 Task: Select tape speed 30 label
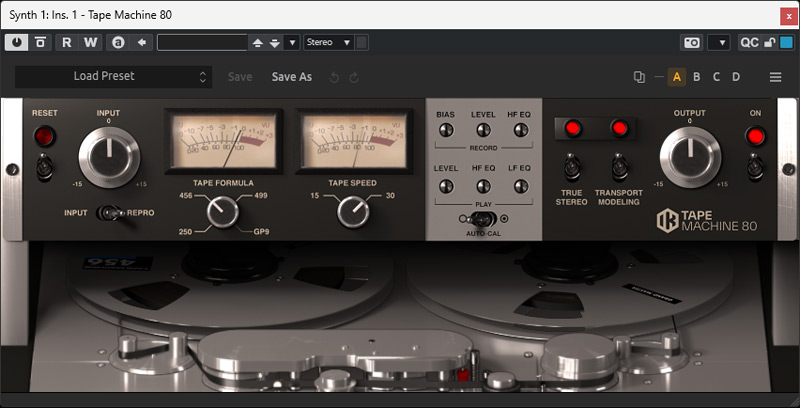390,195
